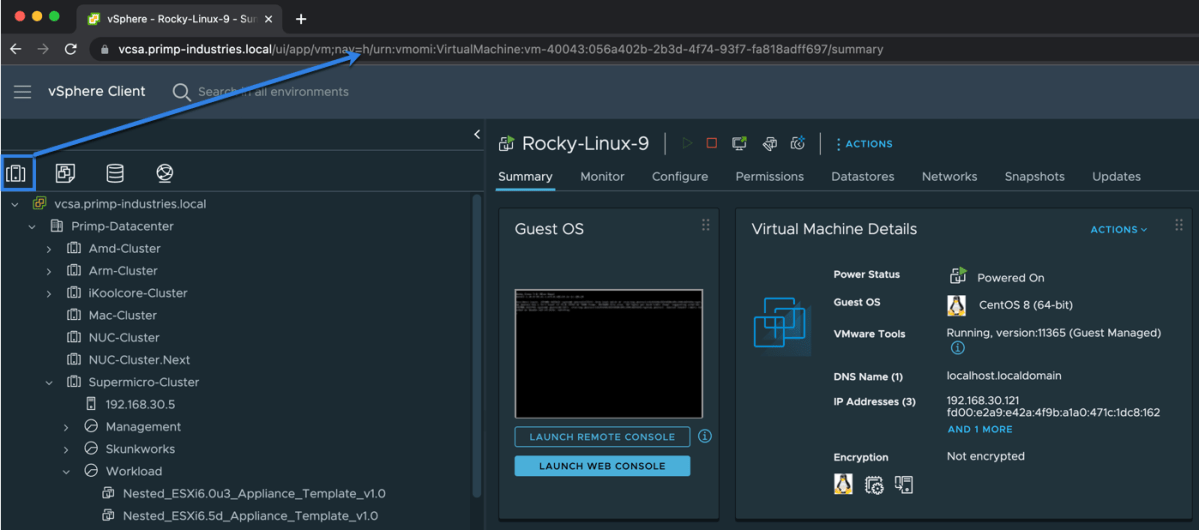Go back in the browser
The height and width of the screenshot is (530, 1199).
tap(17, 49)
